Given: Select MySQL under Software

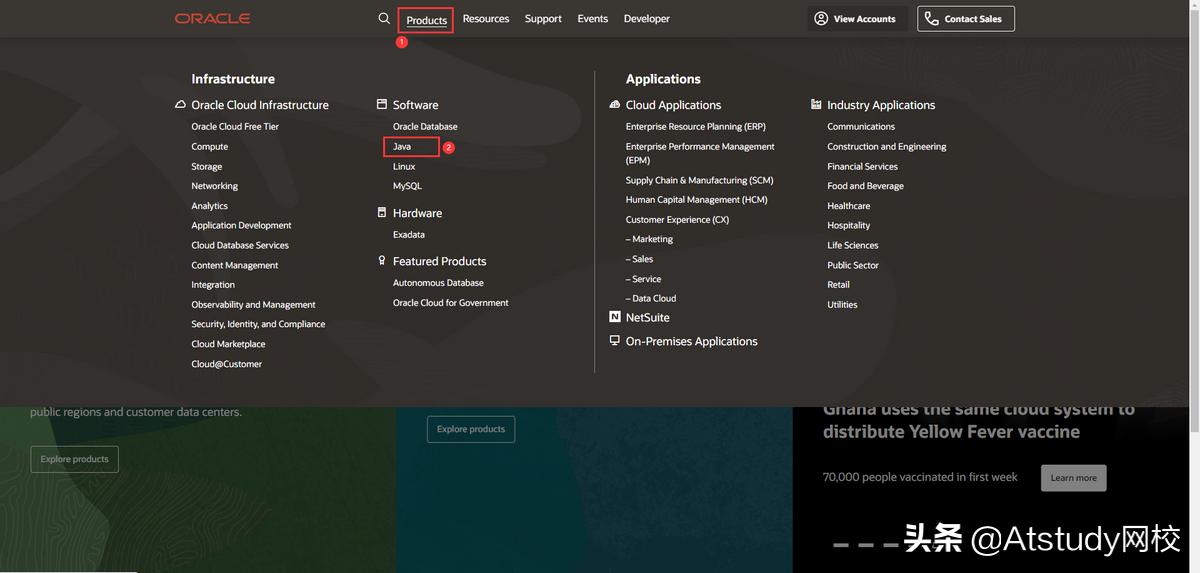Looking at the screenshot, I should (407, 186).
